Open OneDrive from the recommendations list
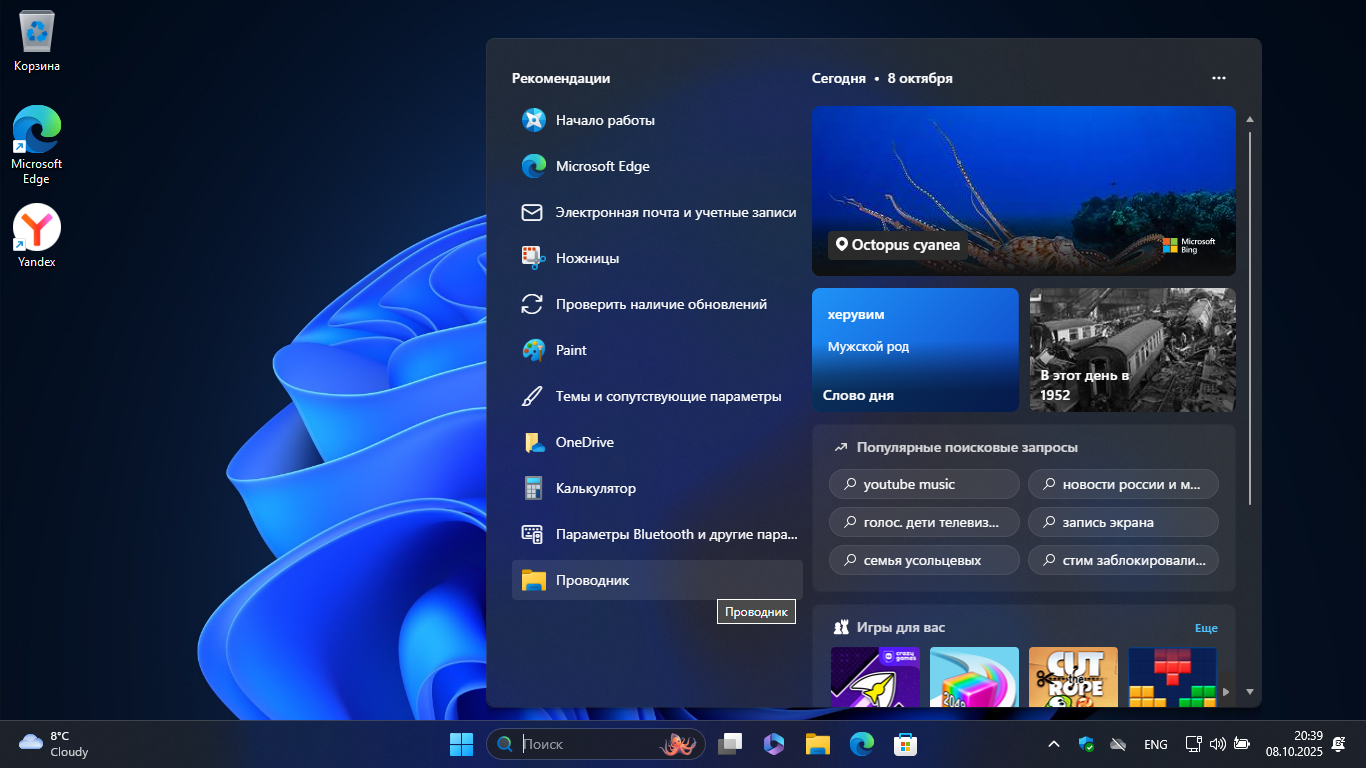The height and width of the screenshot is (768, 1366). 584,442
